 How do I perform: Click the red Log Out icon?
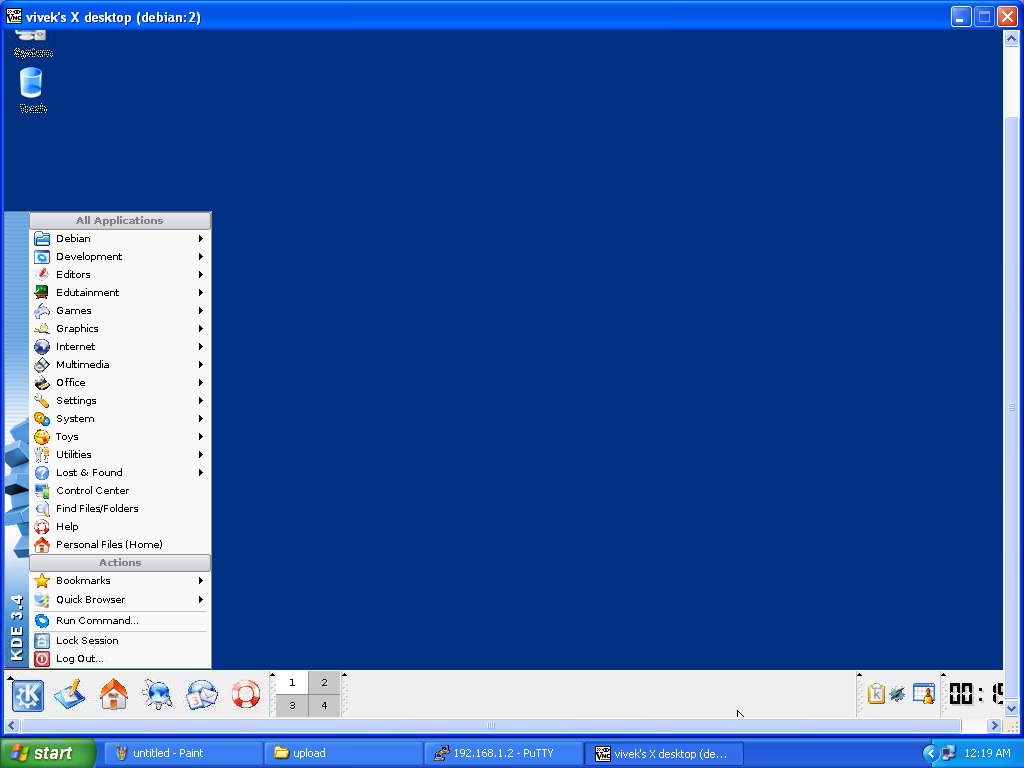pyautogui.click(x=42, y=659)
